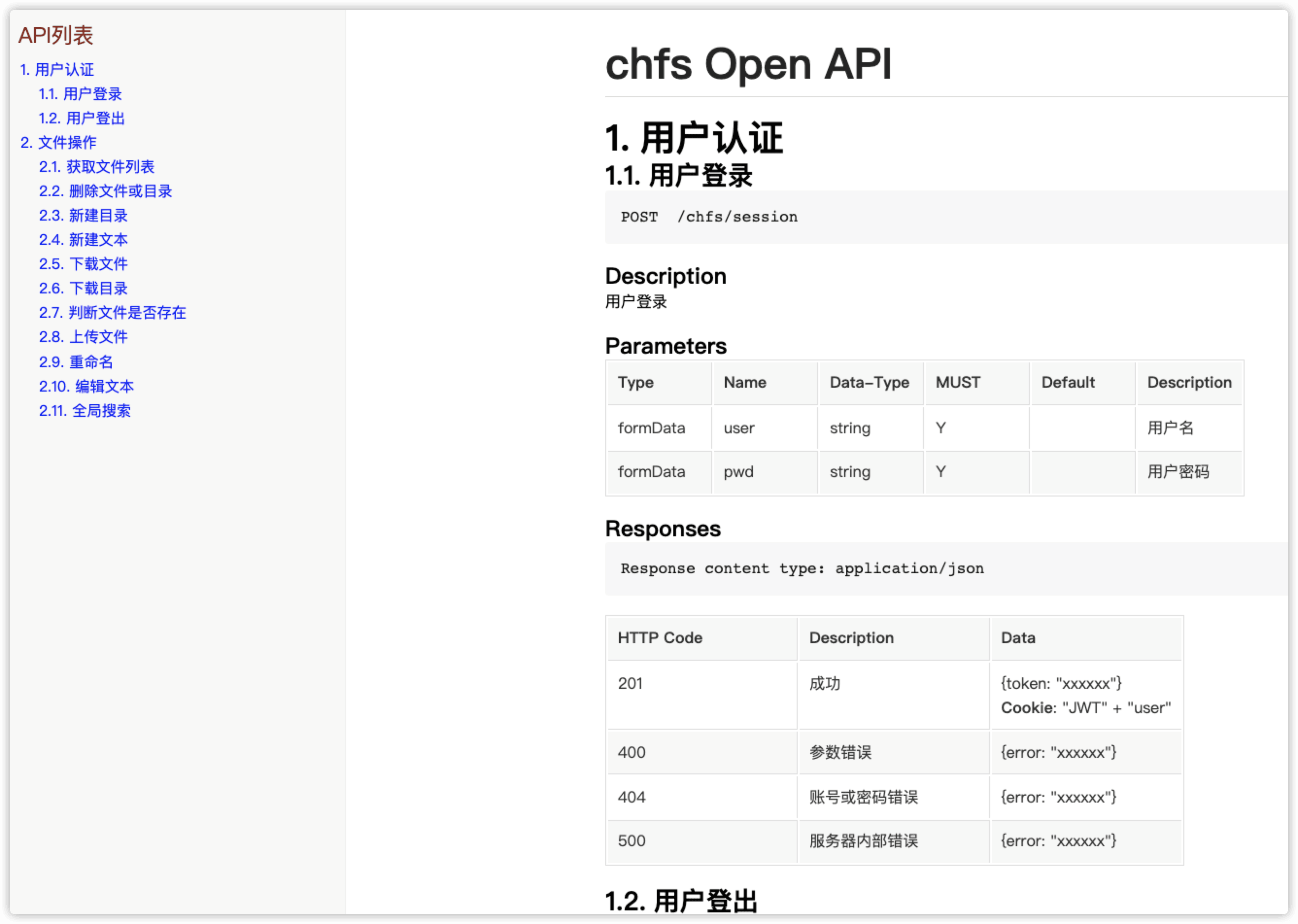Click the Responses heading

[663, 529]
